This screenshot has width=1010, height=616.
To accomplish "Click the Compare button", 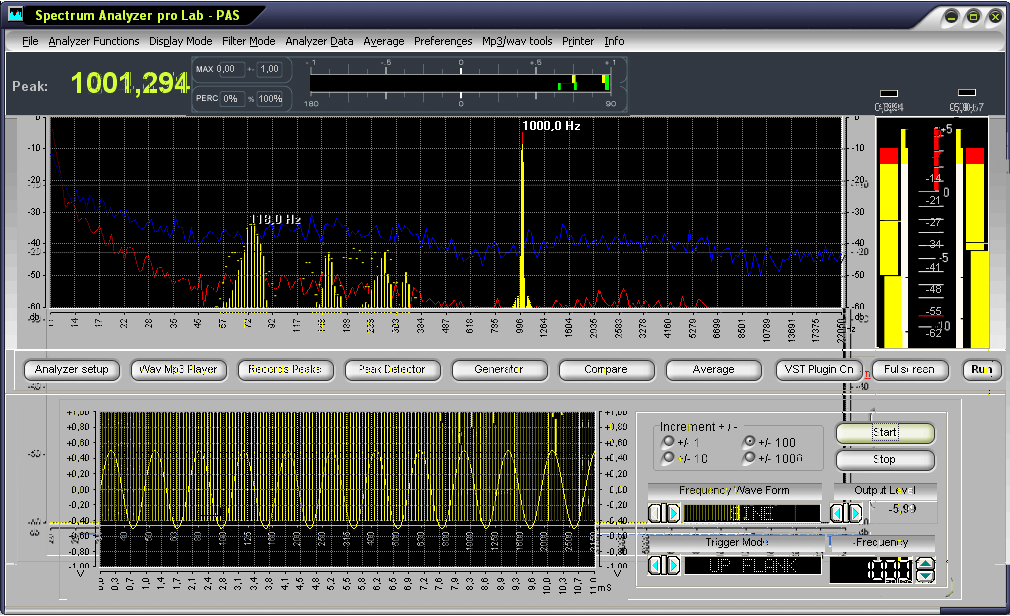I will point(606,370).
